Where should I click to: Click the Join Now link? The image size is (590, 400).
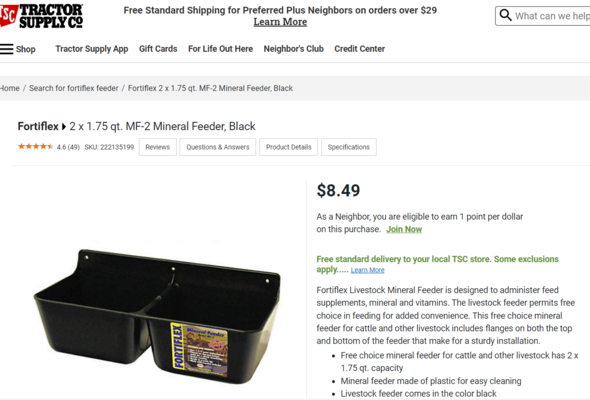[x=404, y=229]
